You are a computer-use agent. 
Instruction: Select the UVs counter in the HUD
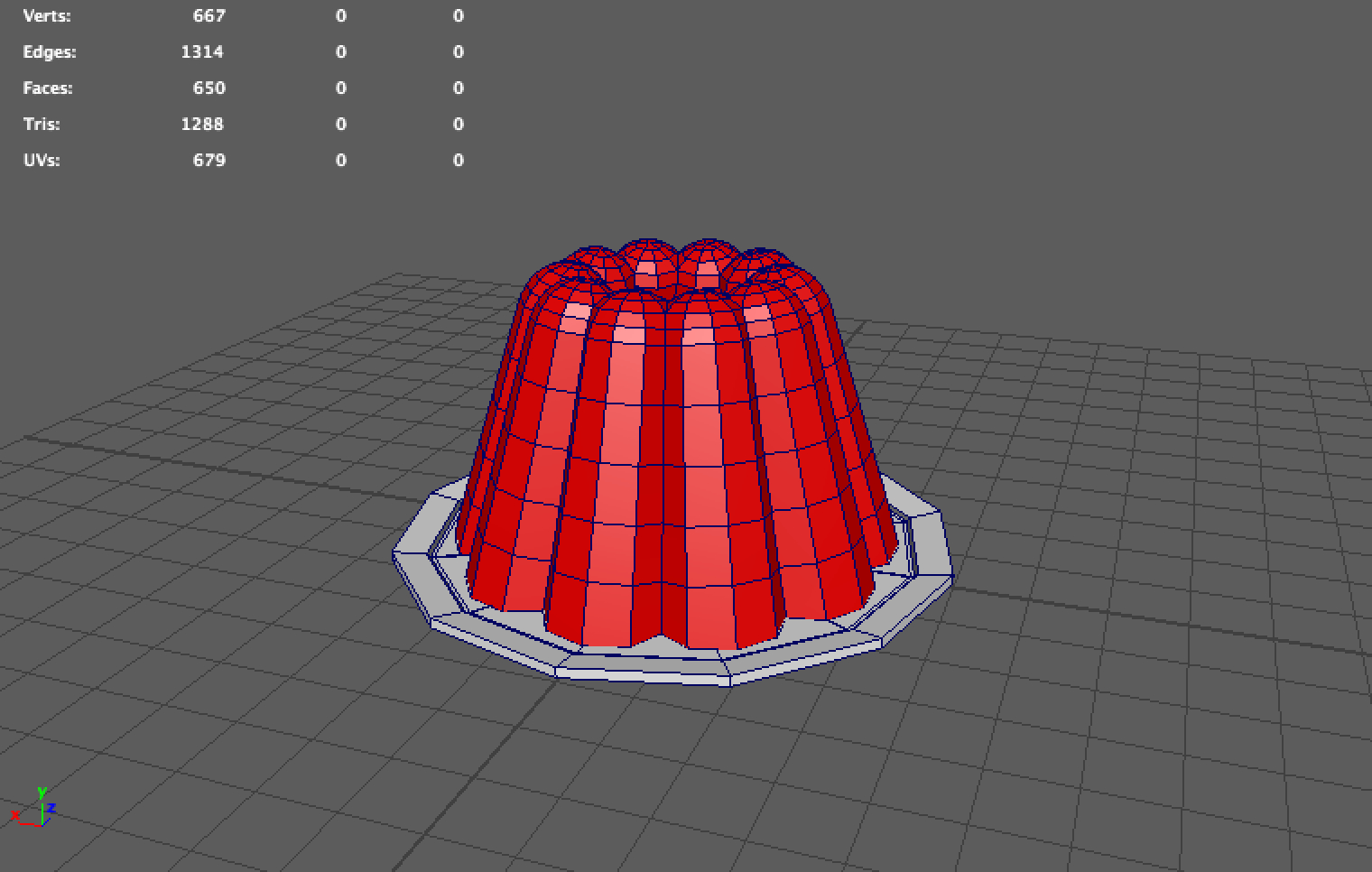[41, 160]
